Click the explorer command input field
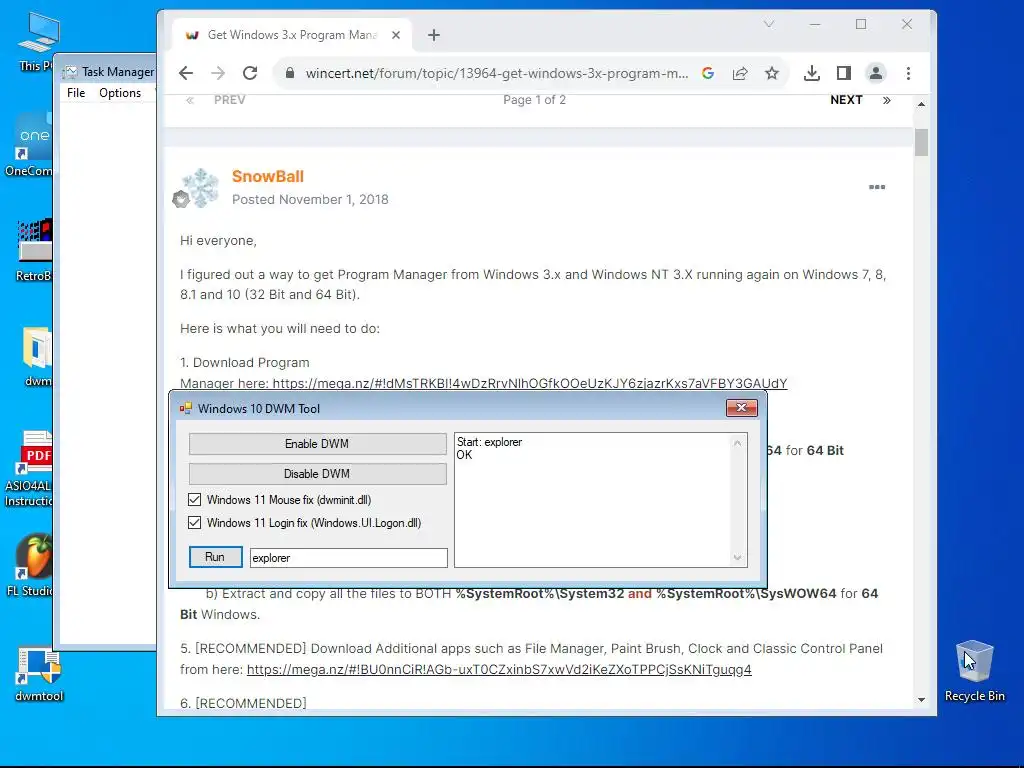Screen dimensions: 1024x768 pos(349,558)
